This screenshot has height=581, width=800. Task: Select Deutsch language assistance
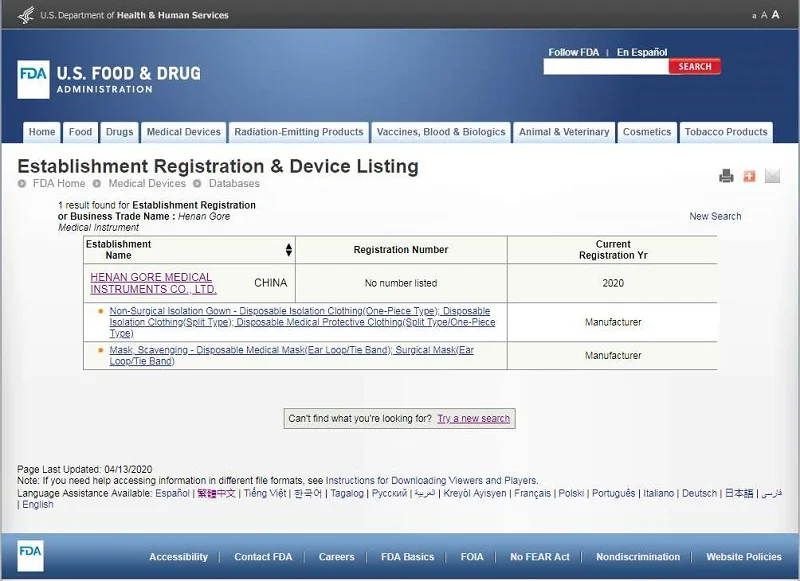699,493
